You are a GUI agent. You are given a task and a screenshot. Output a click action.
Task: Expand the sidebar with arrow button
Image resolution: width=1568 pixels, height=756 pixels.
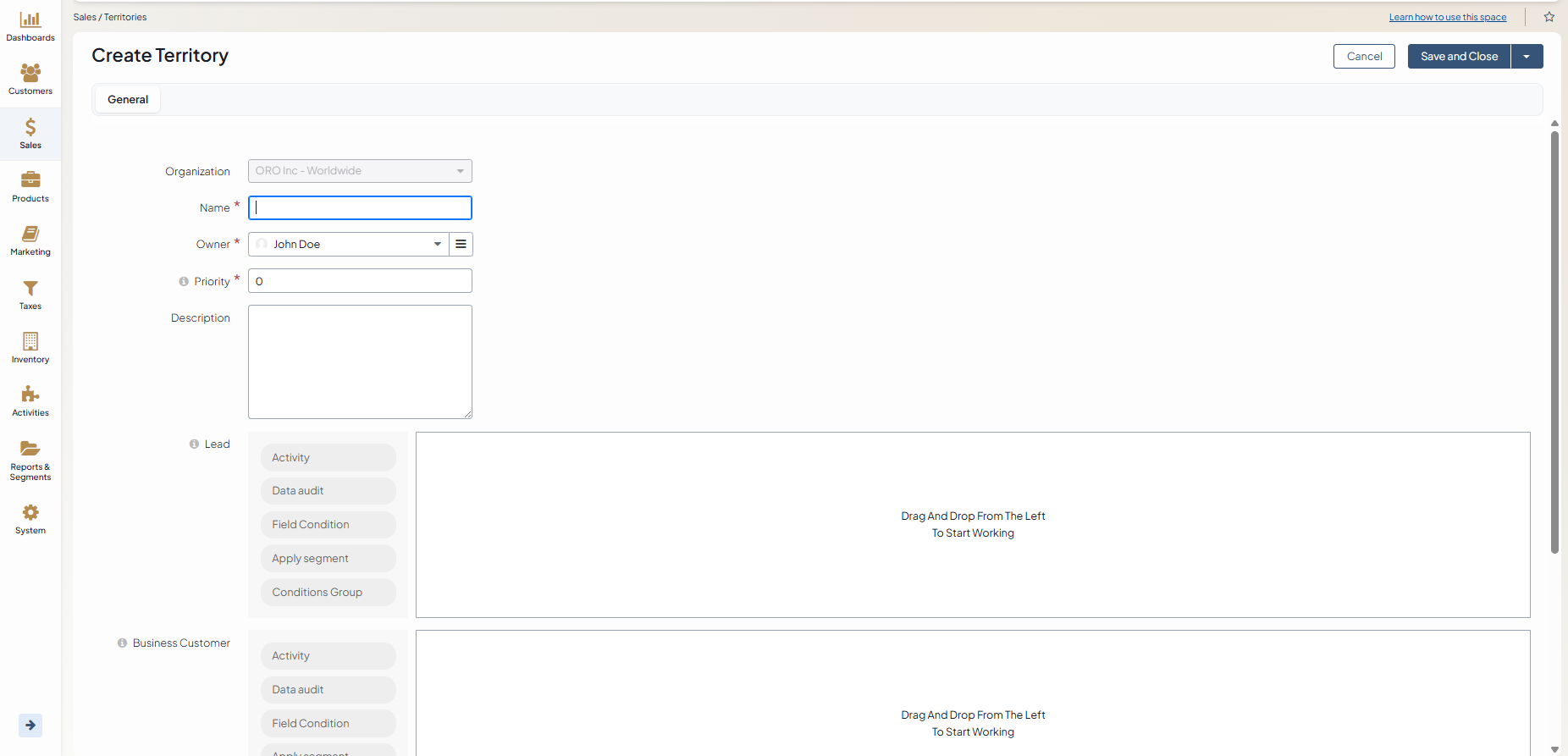point(30,725)
